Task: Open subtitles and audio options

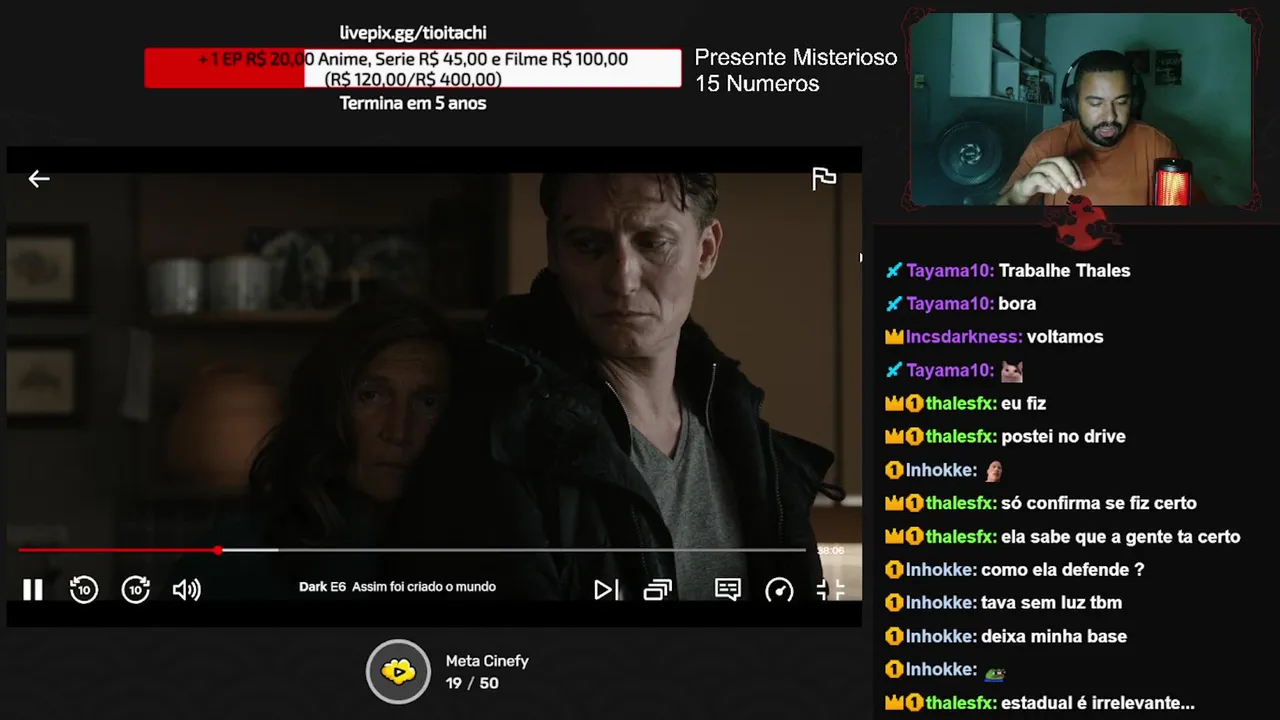Action: pyautogui.click(x=728, y=590)
